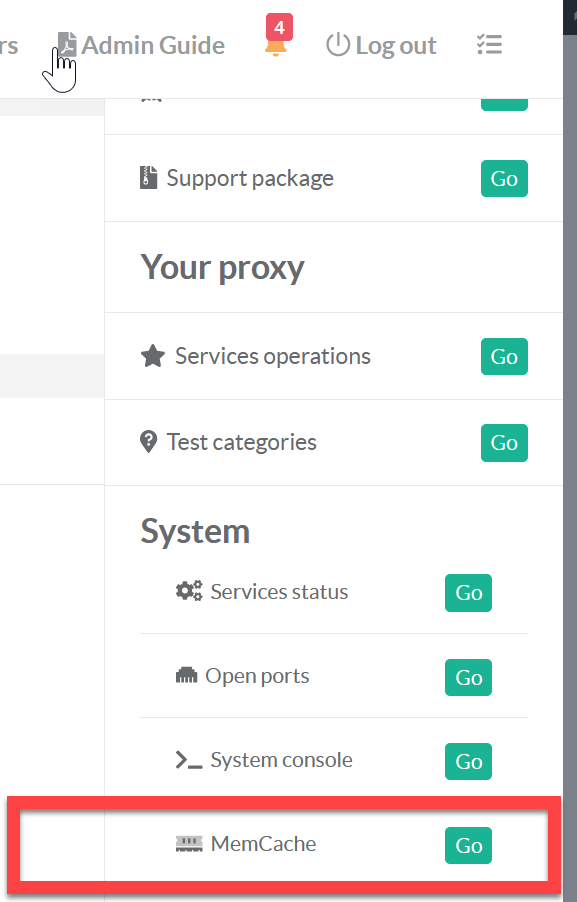Screen dimensions: 577x902
Task: Click the Support package zip icon
Action: coord(148,178)
